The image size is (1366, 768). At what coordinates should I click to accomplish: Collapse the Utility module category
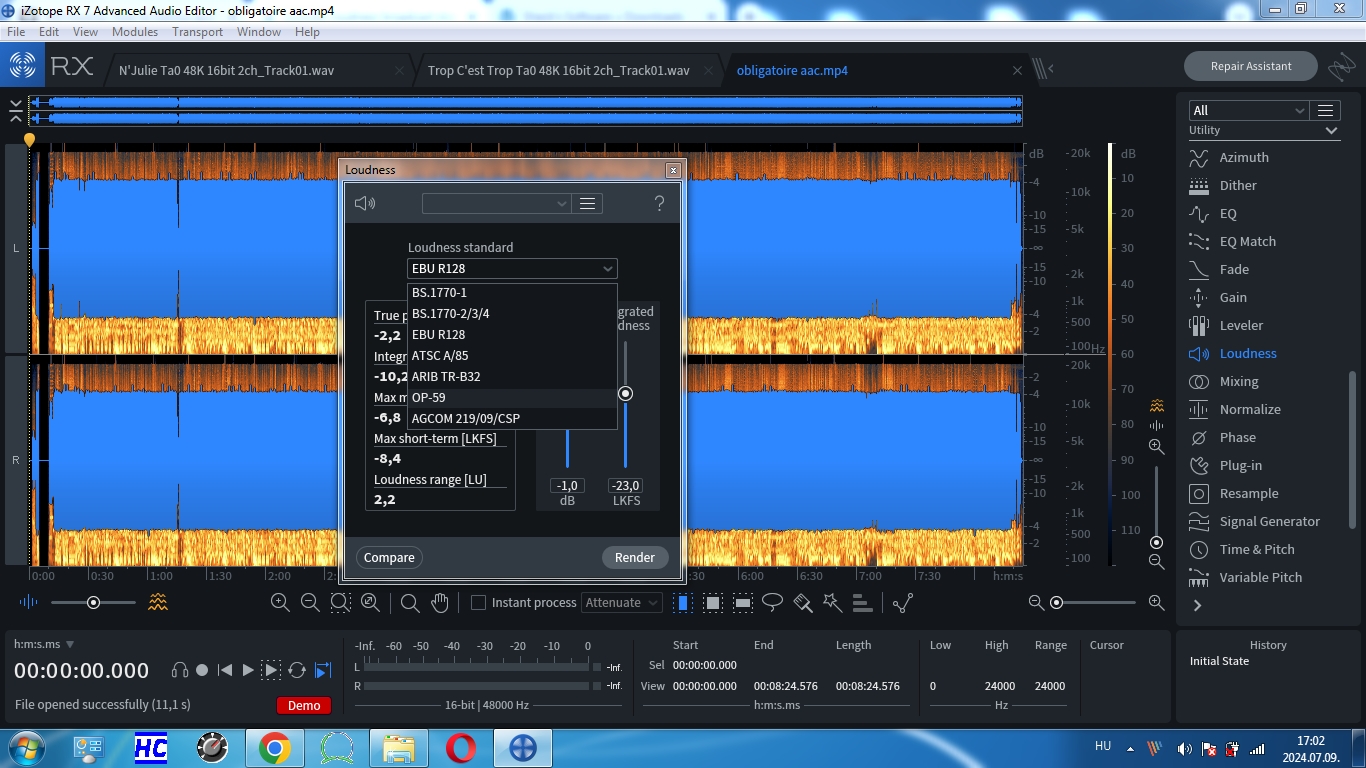1331,131
